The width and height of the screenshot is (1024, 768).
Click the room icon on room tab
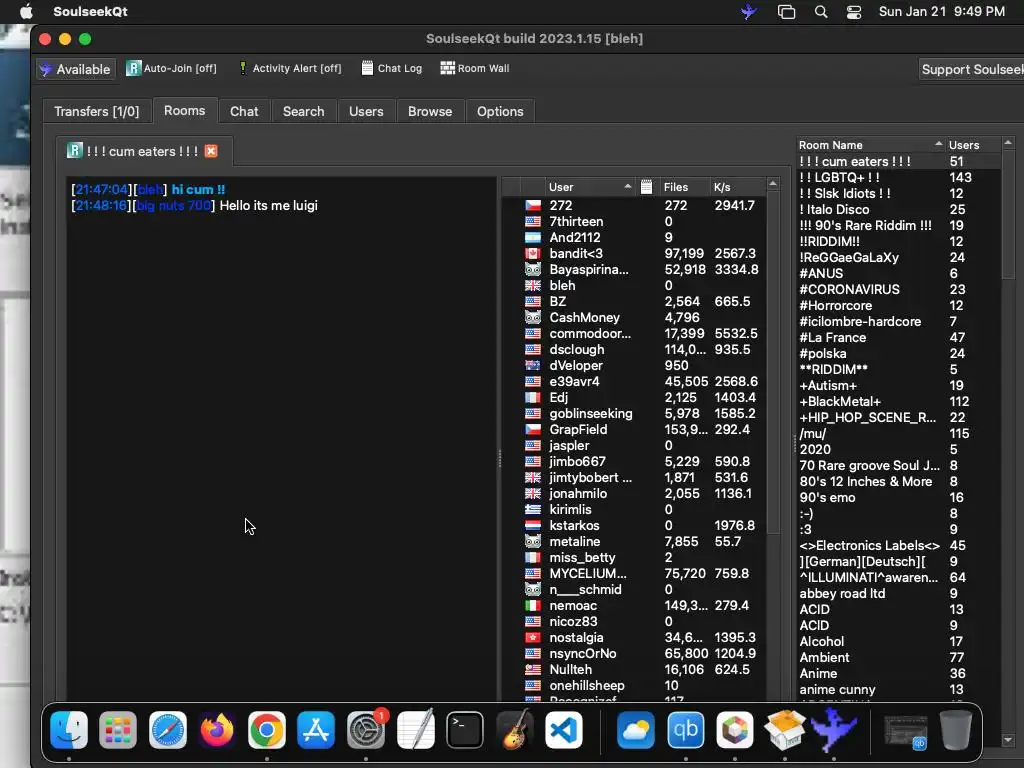pyautogui.click(x=74, y=151)
